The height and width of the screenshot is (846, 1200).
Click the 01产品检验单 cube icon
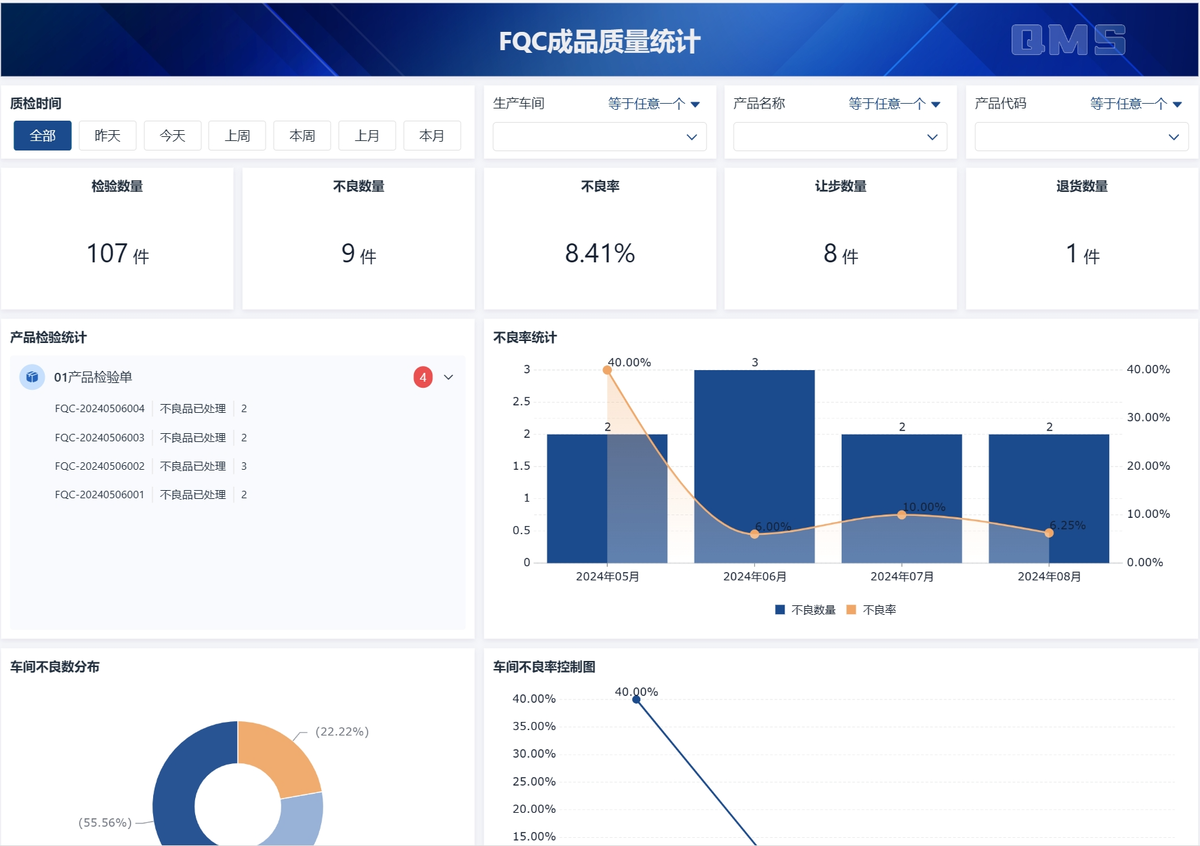32,377
